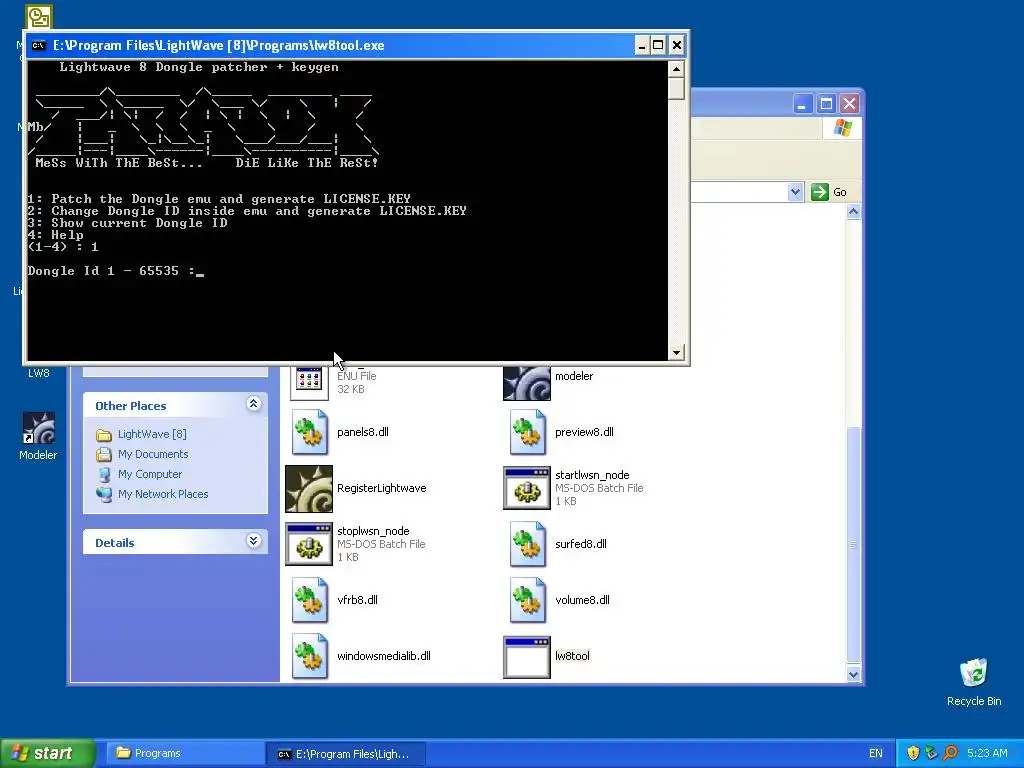The width and height of the screenshot is (1024, 768).
Task: Open the panels8.dll file icon
Action: click(x=310, y=432)
